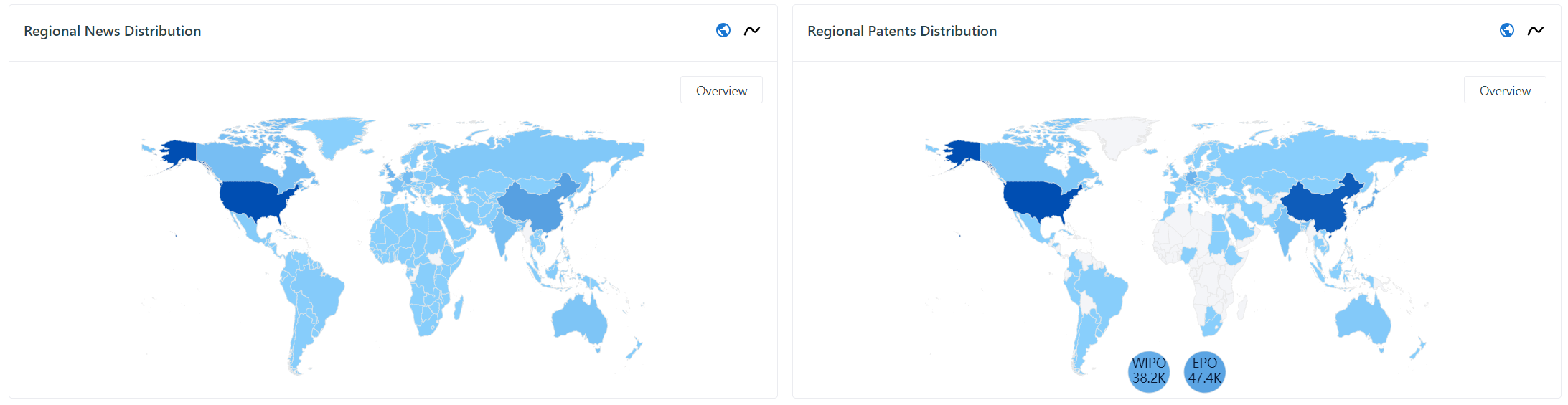This screenshot has height=405, width=1568.
Task: Switch to trend line view in Regional News Distribution
Action: tap(751, 30)
